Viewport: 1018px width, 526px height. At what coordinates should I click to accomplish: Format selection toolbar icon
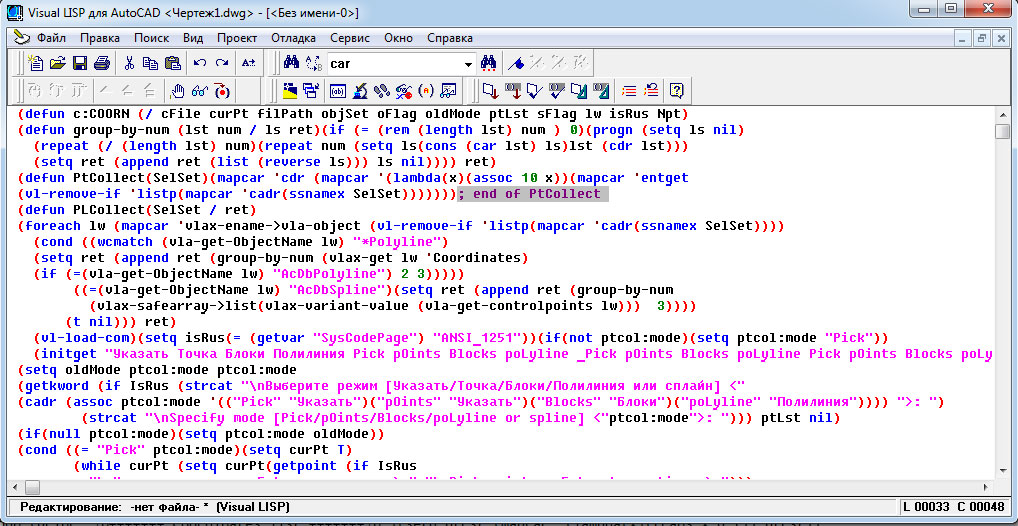(x=601, y=90)
